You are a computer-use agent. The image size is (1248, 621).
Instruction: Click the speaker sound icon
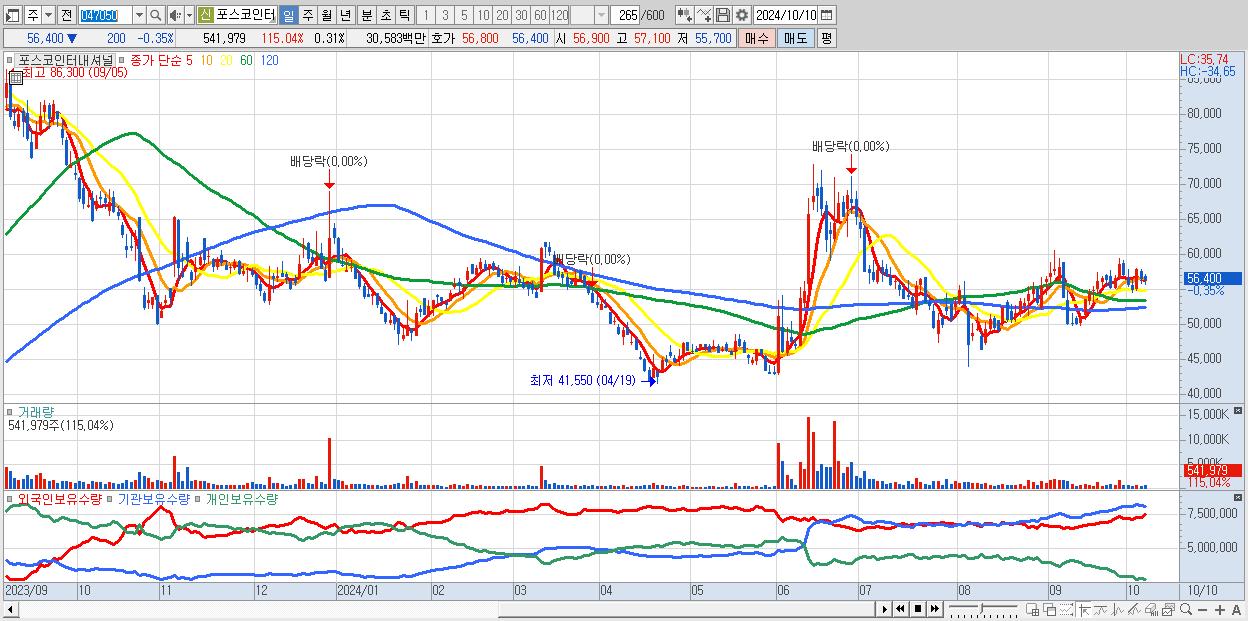[174, 15]
